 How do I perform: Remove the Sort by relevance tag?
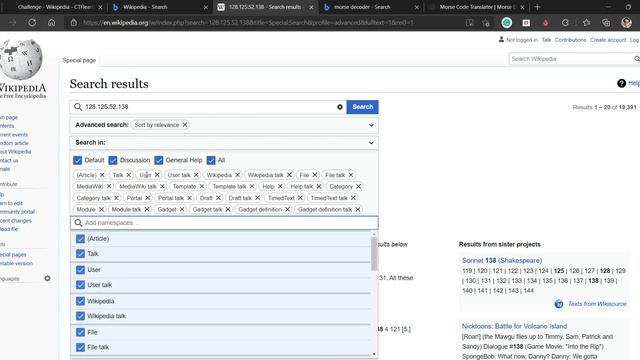click(x=185, y=125)
